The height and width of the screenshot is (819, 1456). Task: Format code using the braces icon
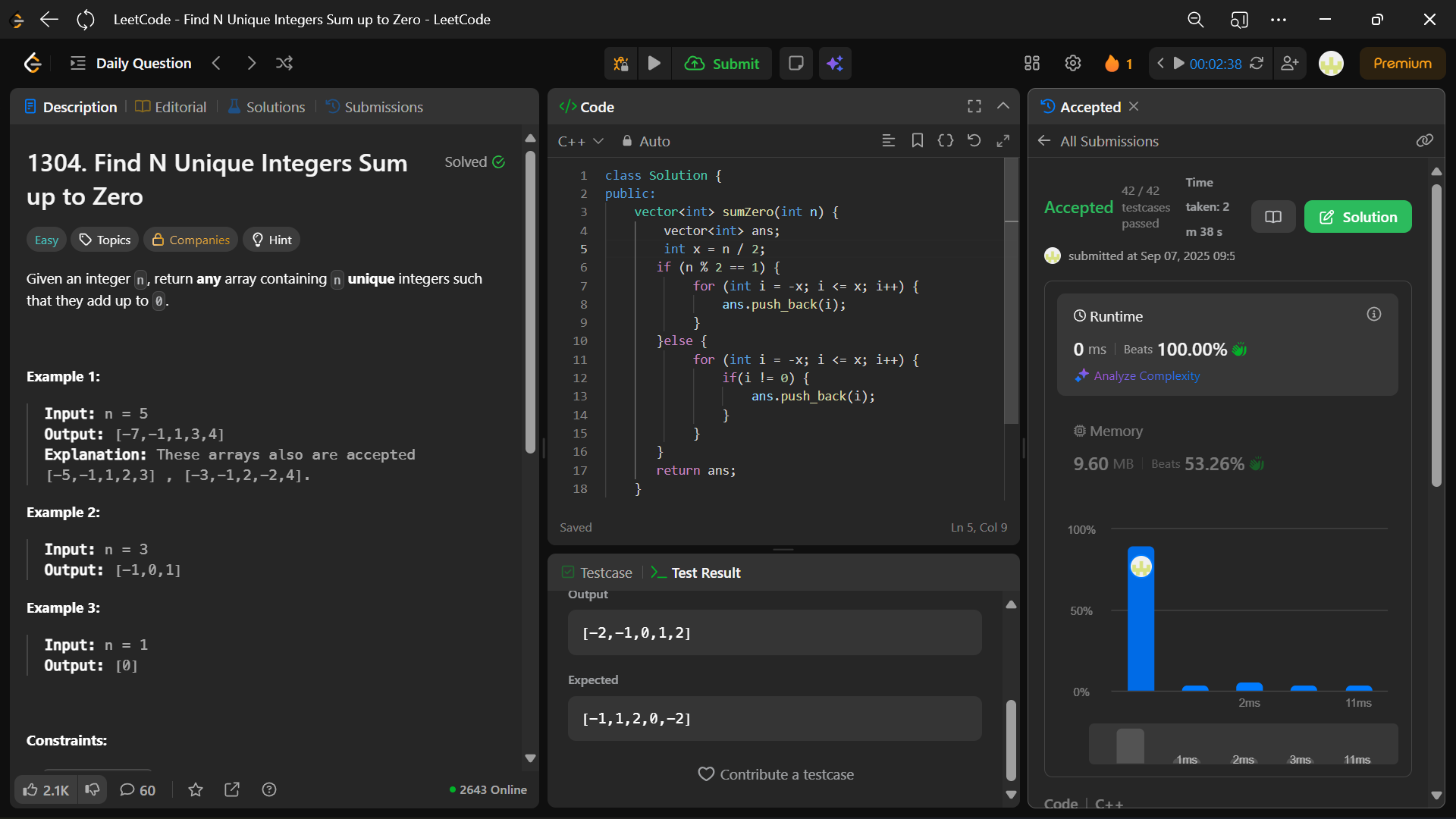(x=946, y=141)
